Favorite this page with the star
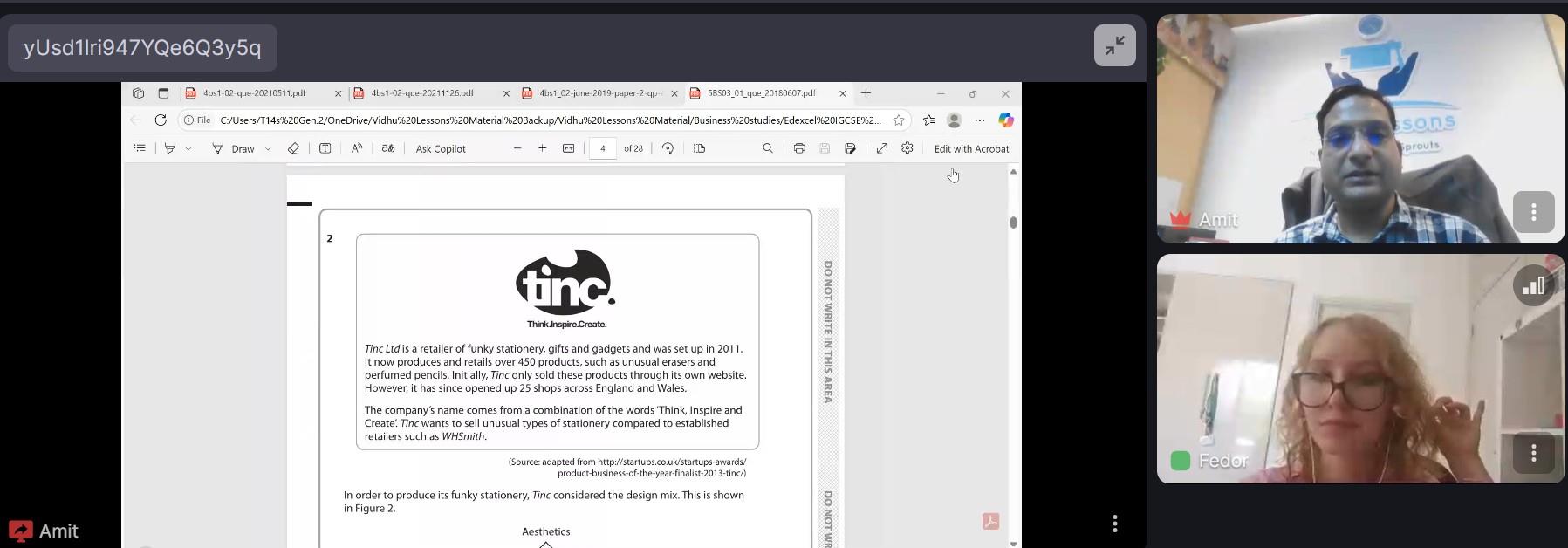The height and width of the screenshot is (548, 1568). [x=899, y=120]
